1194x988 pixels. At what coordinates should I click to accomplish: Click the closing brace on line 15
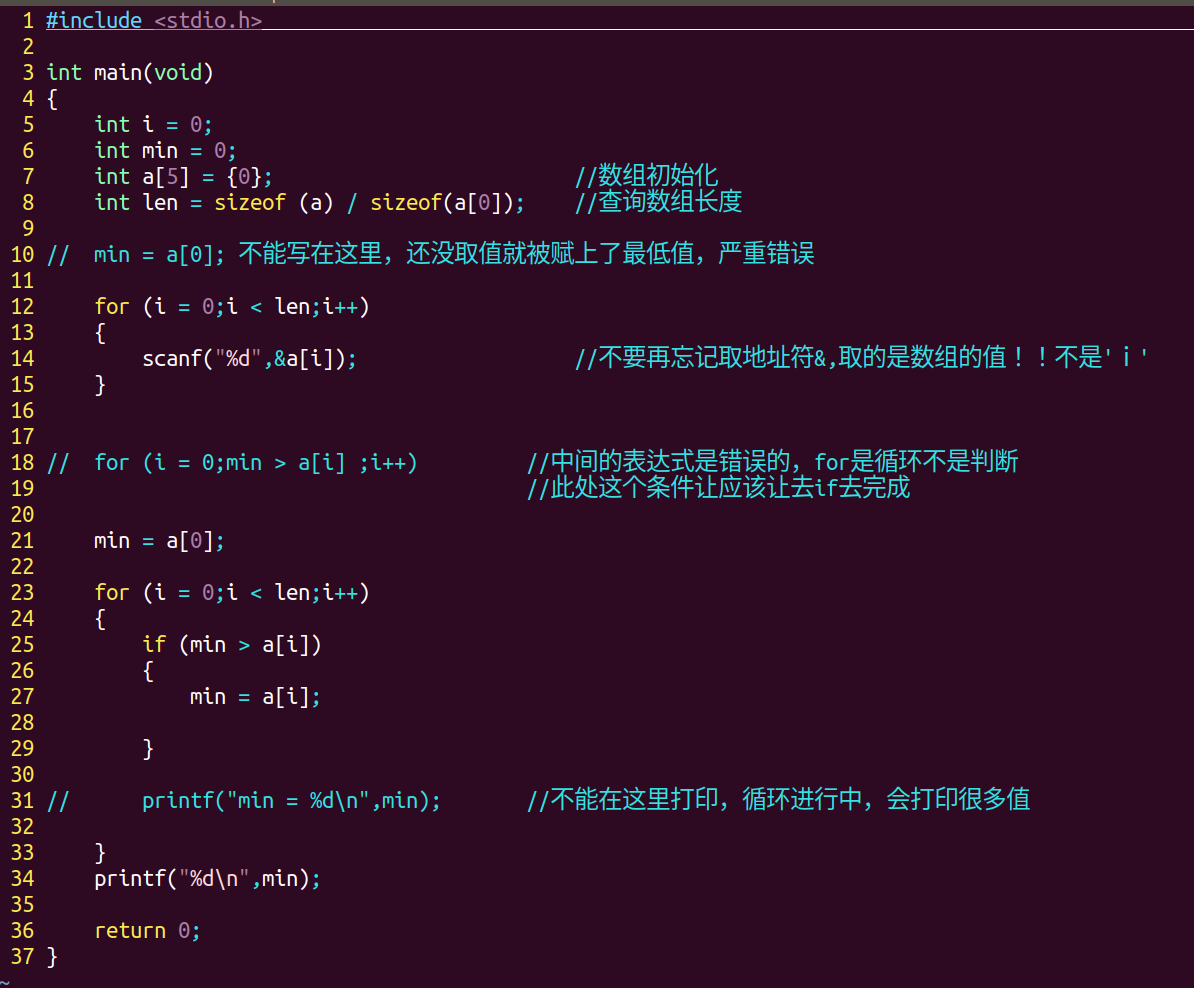[100, 385]
